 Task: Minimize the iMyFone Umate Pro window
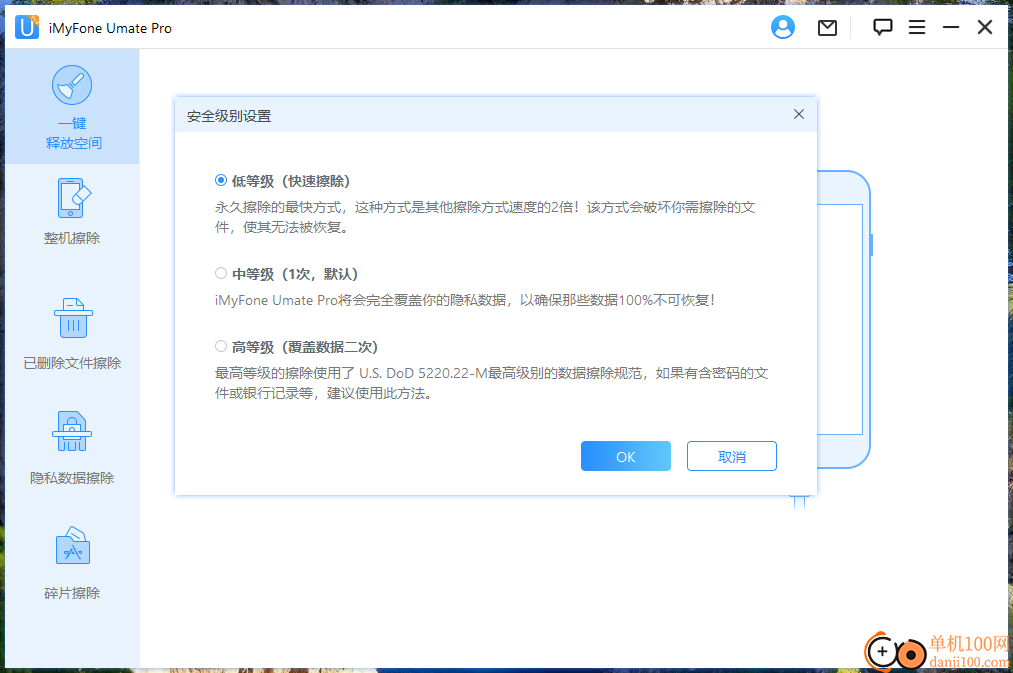tap(950, 27)
